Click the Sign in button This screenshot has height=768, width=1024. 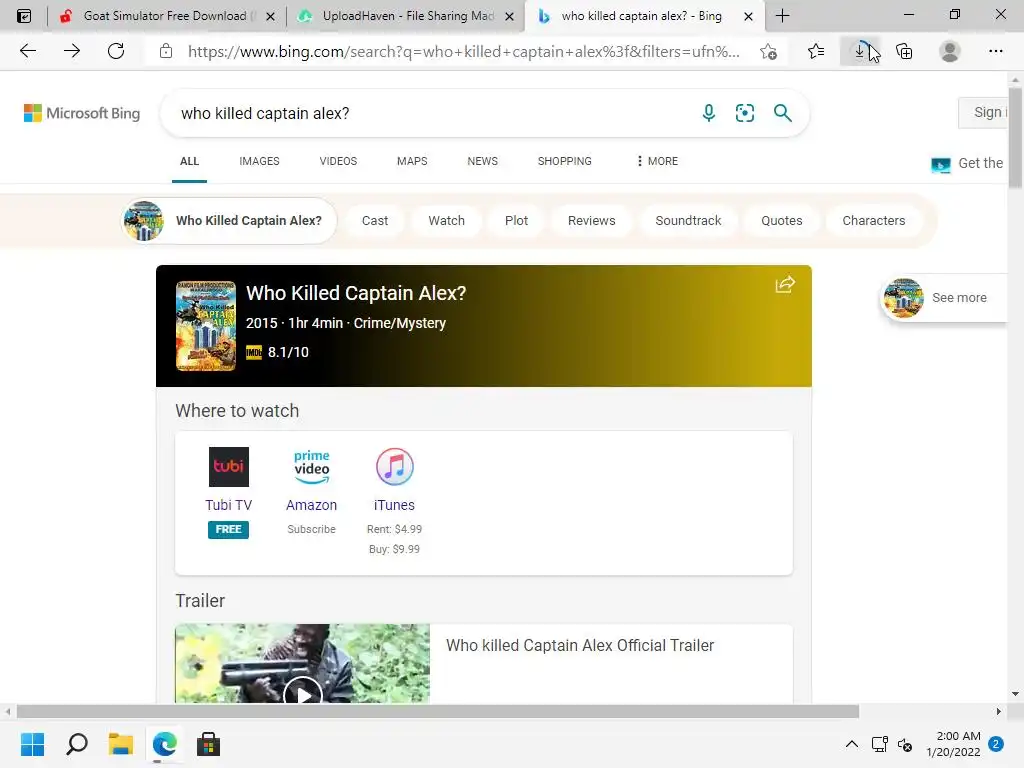(x=984, y=112)
